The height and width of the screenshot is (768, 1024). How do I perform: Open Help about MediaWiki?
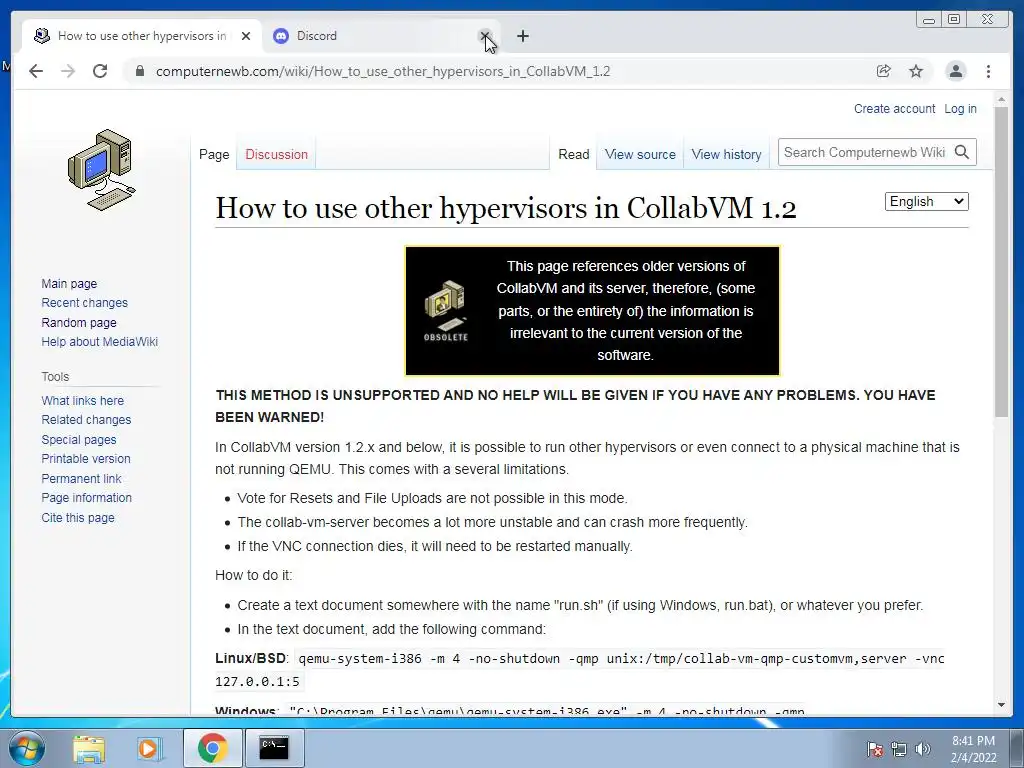pos(99,342)
